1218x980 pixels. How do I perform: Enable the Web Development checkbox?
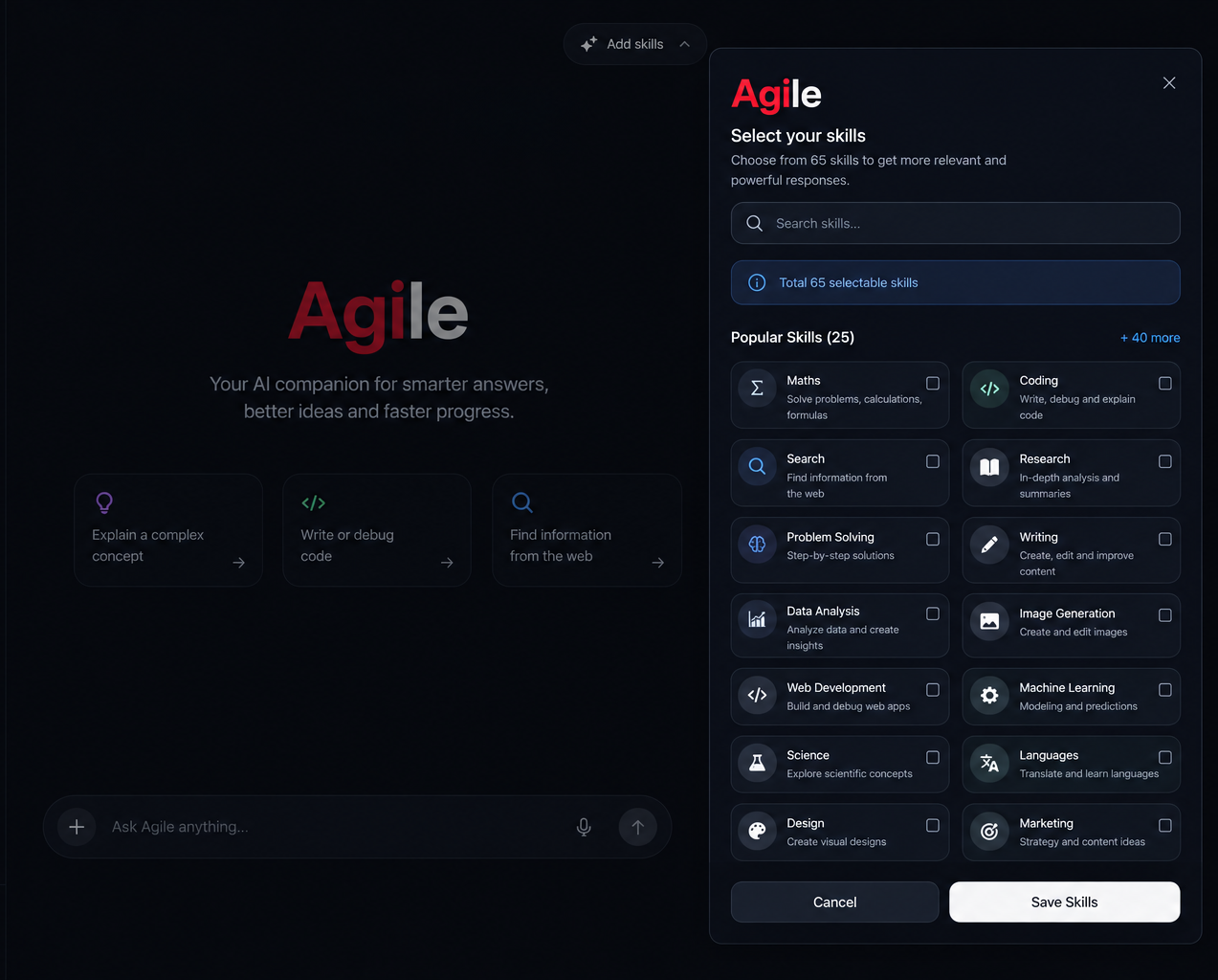tap(933, 689)
